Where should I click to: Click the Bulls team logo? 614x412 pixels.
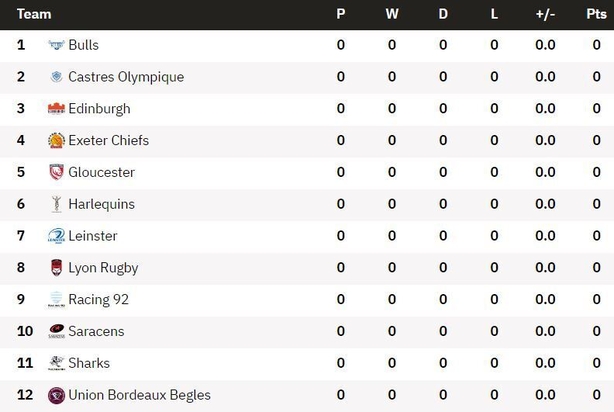pyautogui.click(x=56, y=45)
